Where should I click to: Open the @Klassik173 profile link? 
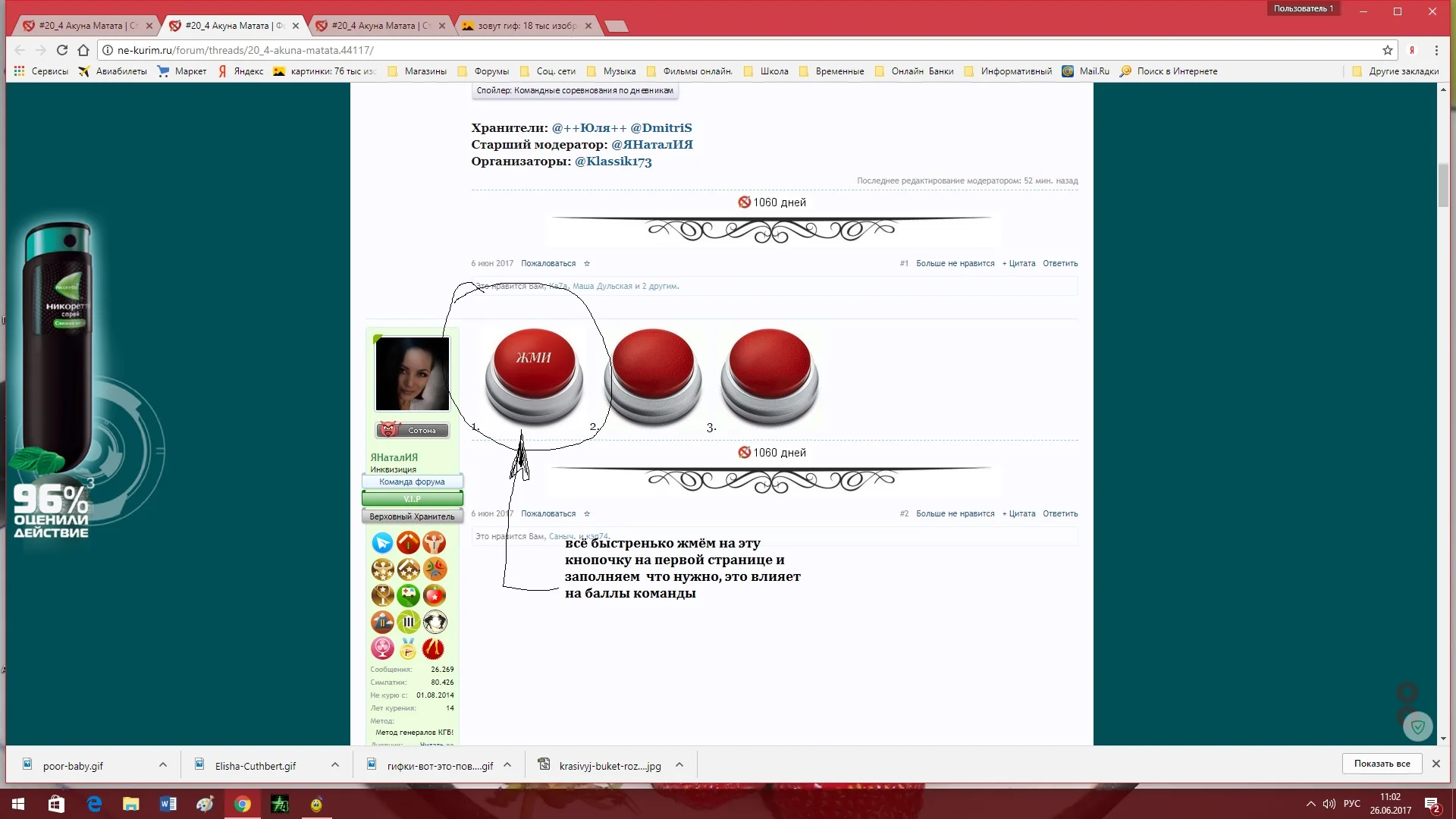pyautogui.click(x=613, y=162)
